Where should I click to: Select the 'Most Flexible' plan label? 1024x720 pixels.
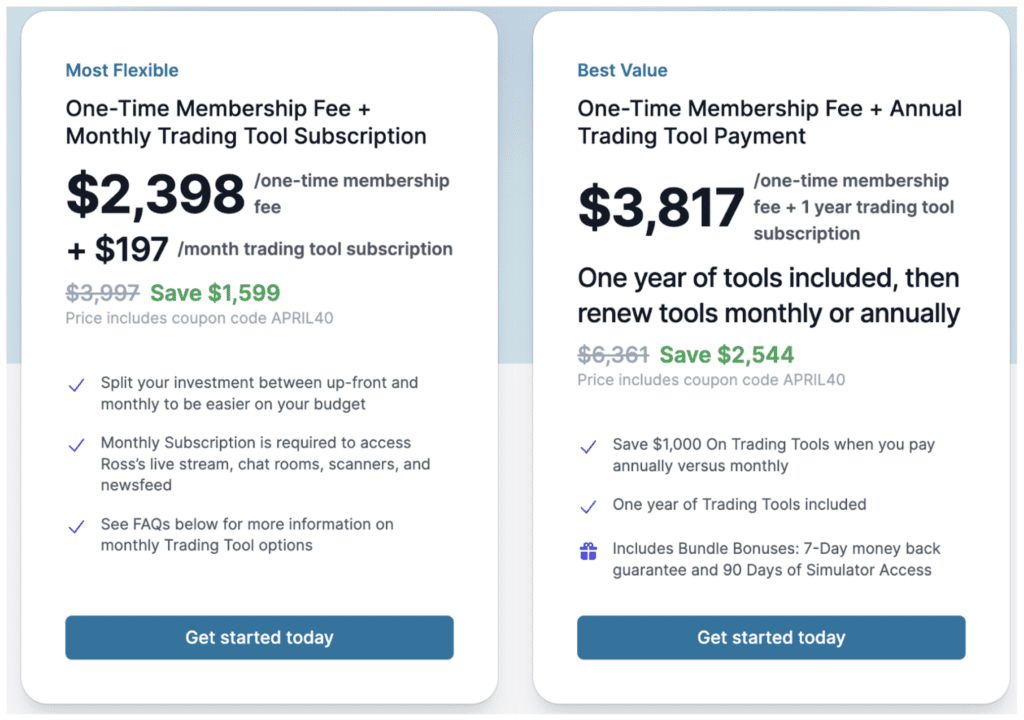pyautogui.click(x=121, y=70)
